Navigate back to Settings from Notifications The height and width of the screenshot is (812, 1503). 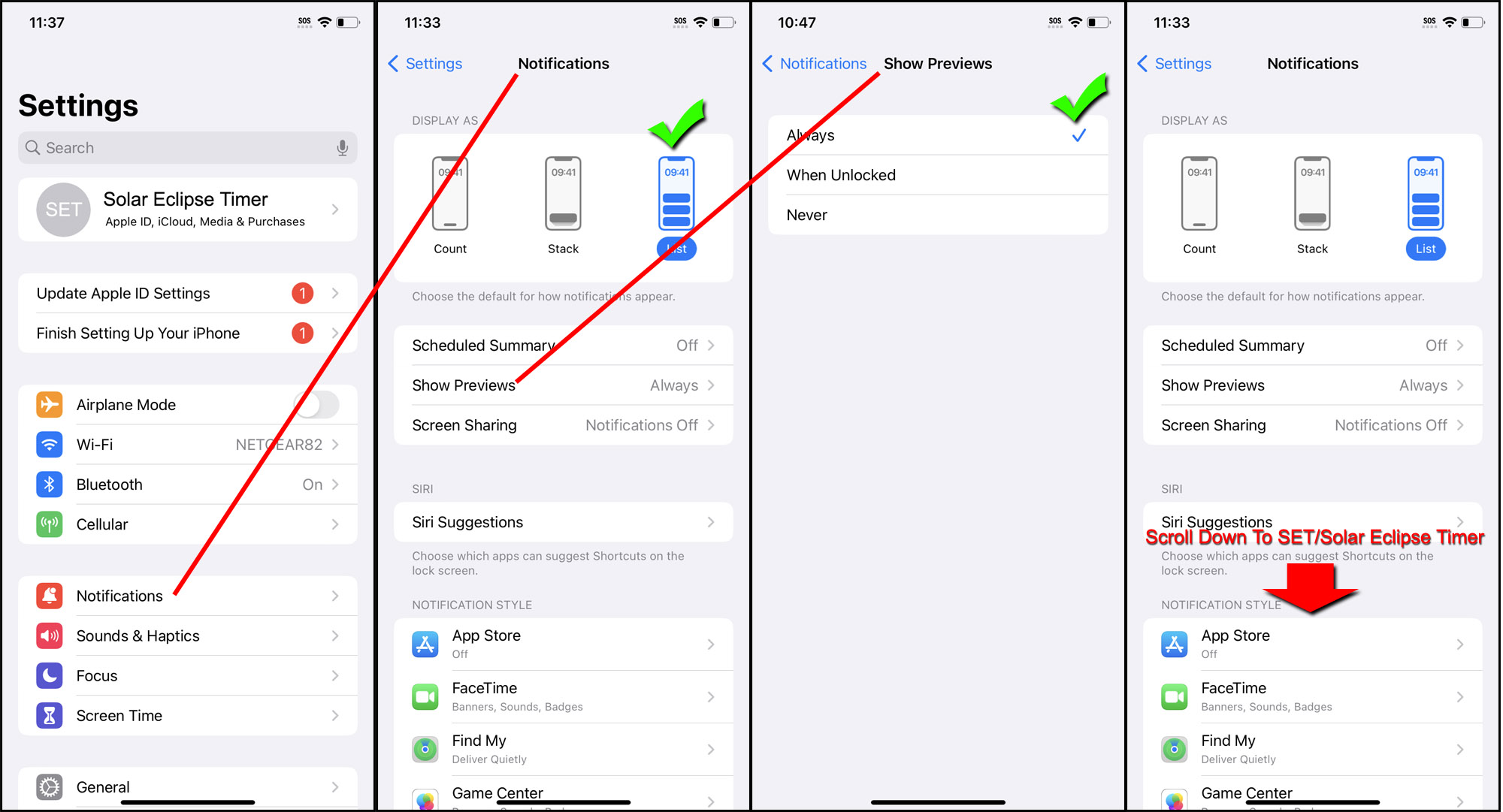424,63
